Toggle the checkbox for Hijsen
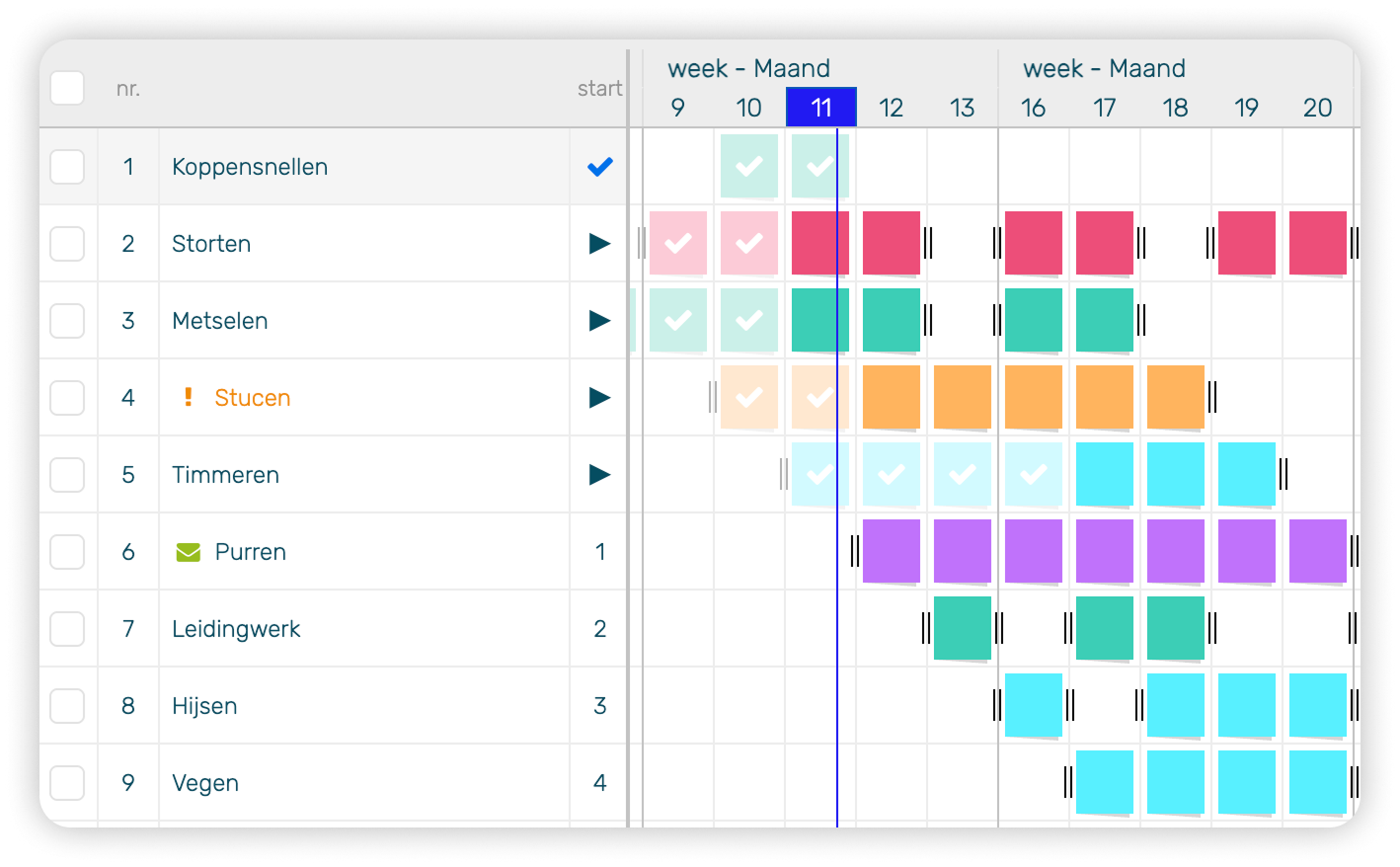The image size is (1400, 867). coord(67,706)
